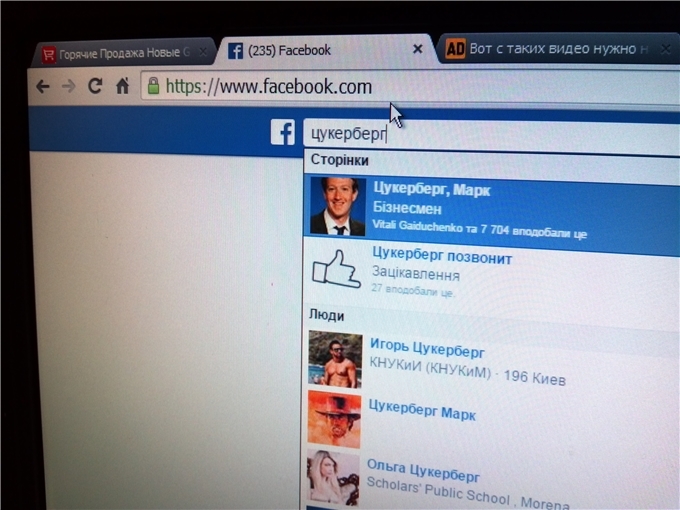Open Ольга Цукерберг profile result
Screen dimensions: 680x510
[x=490, y=479]
